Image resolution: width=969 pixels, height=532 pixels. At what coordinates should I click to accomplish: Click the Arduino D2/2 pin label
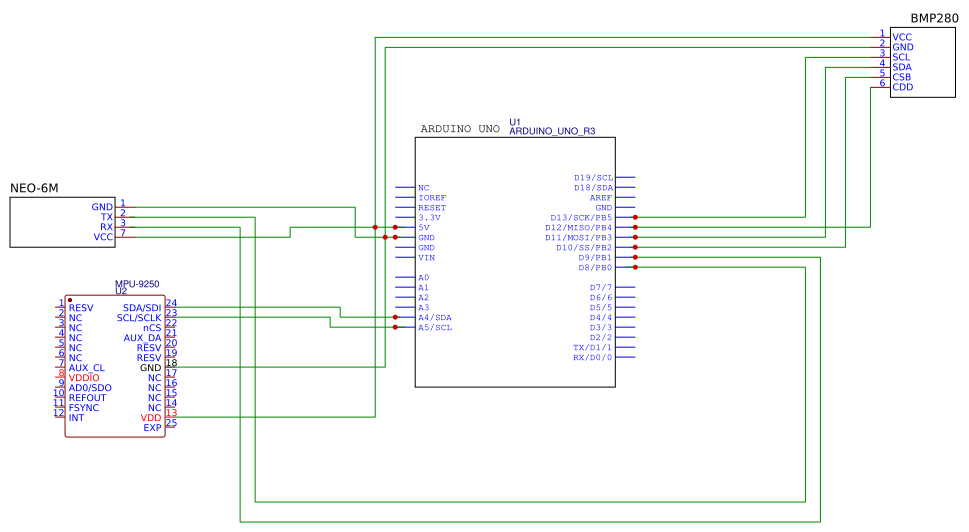(x=601, y=337)
